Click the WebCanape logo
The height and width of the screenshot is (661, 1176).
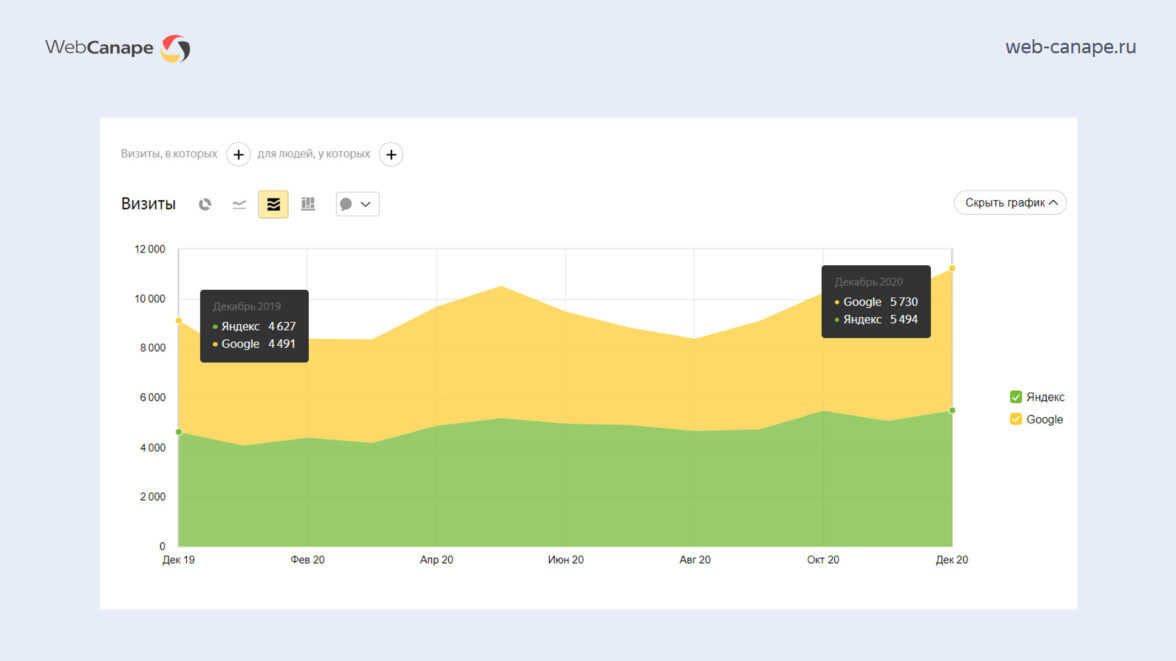coord(117,48)
